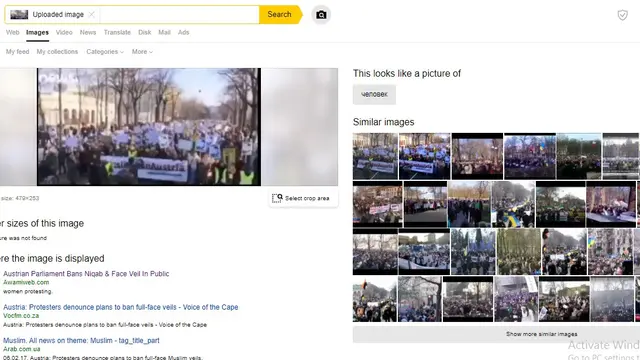Open third similar image in third row
The width and height of the screenshot is (640, 360).
[473, 252]
